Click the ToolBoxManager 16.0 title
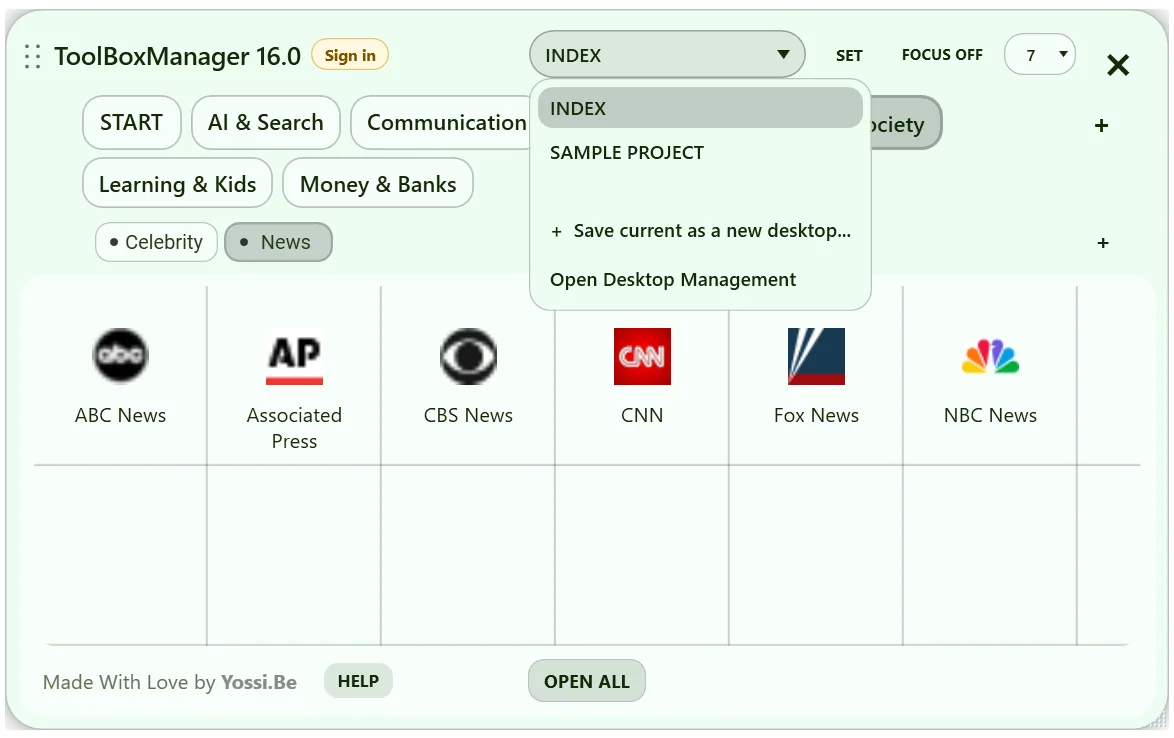The height and width of the screenshot is (738, 1174). pos(177,56)
